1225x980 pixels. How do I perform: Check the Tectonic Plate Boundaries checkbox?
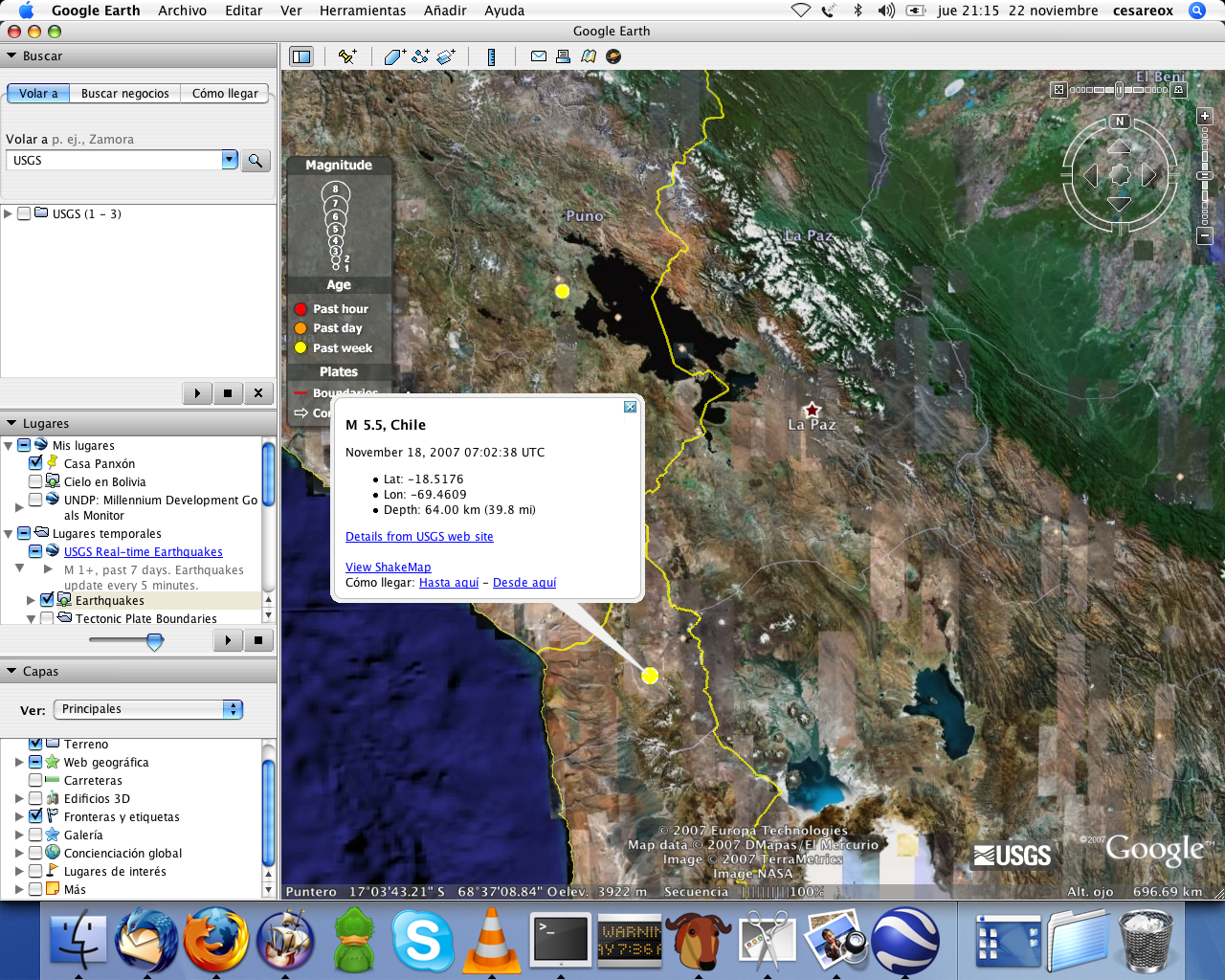[x=47, y=618]
